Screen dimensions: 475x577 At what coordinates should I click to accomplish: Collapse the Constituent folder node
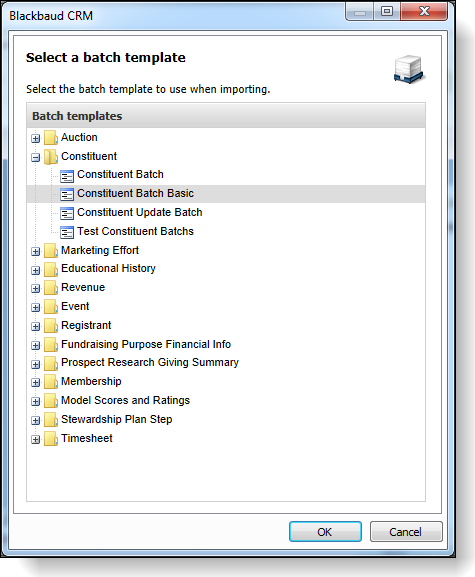35,158
